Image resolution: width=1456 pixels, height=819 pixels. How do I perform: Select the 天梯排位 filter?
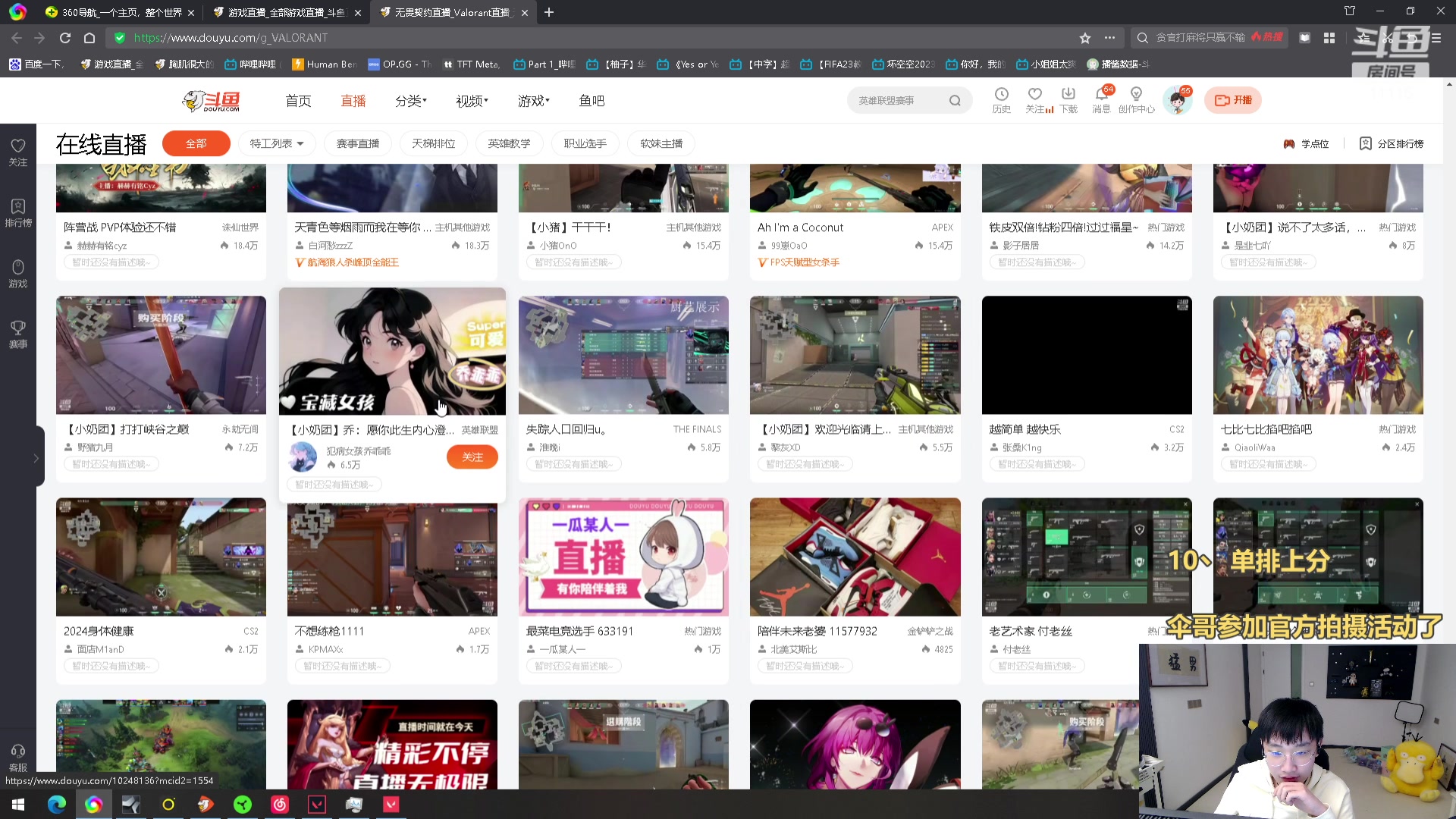[434, 143]
